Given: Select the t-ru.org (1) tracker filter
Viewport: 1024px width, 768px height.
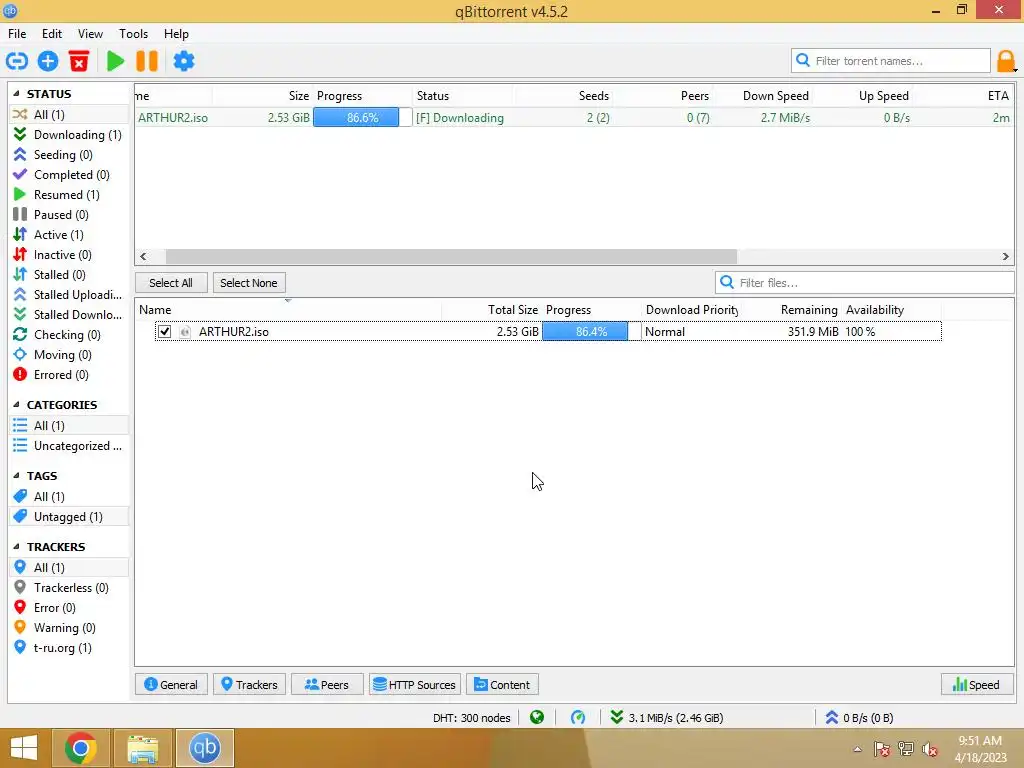Looking at the screenshot, I should pyautogui.click(x=68, y=648).
